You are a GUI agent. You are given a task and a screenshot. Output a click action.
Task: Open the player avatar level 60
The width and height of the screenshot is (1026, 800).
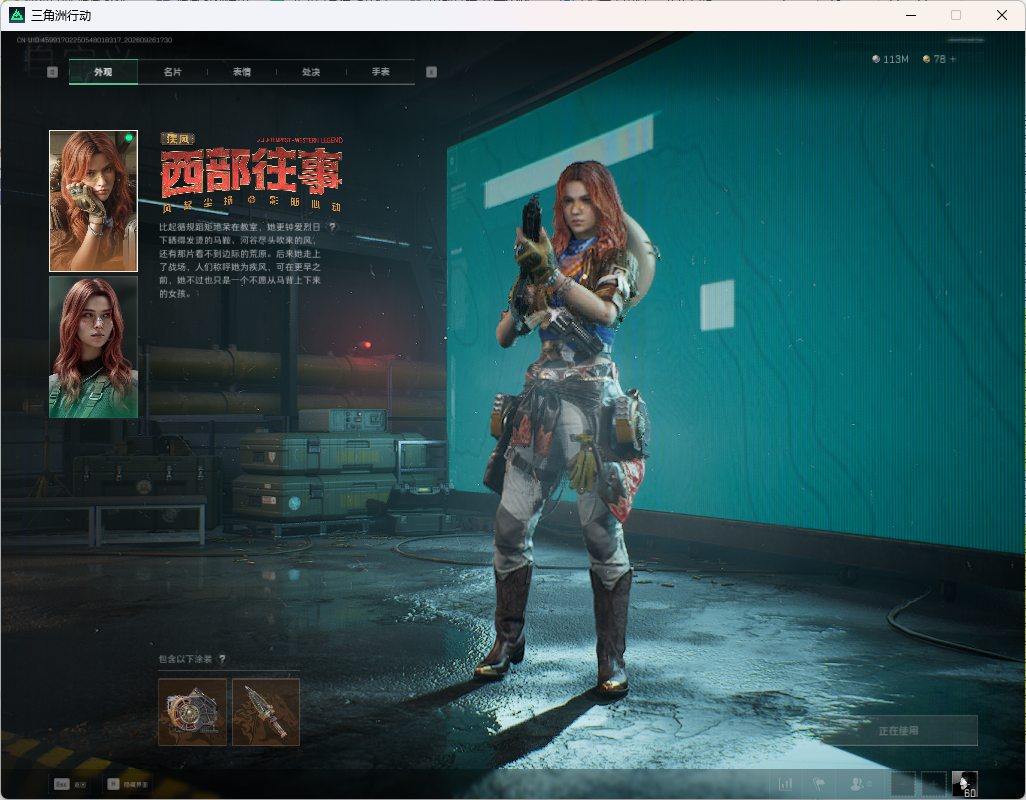[964, 784]
